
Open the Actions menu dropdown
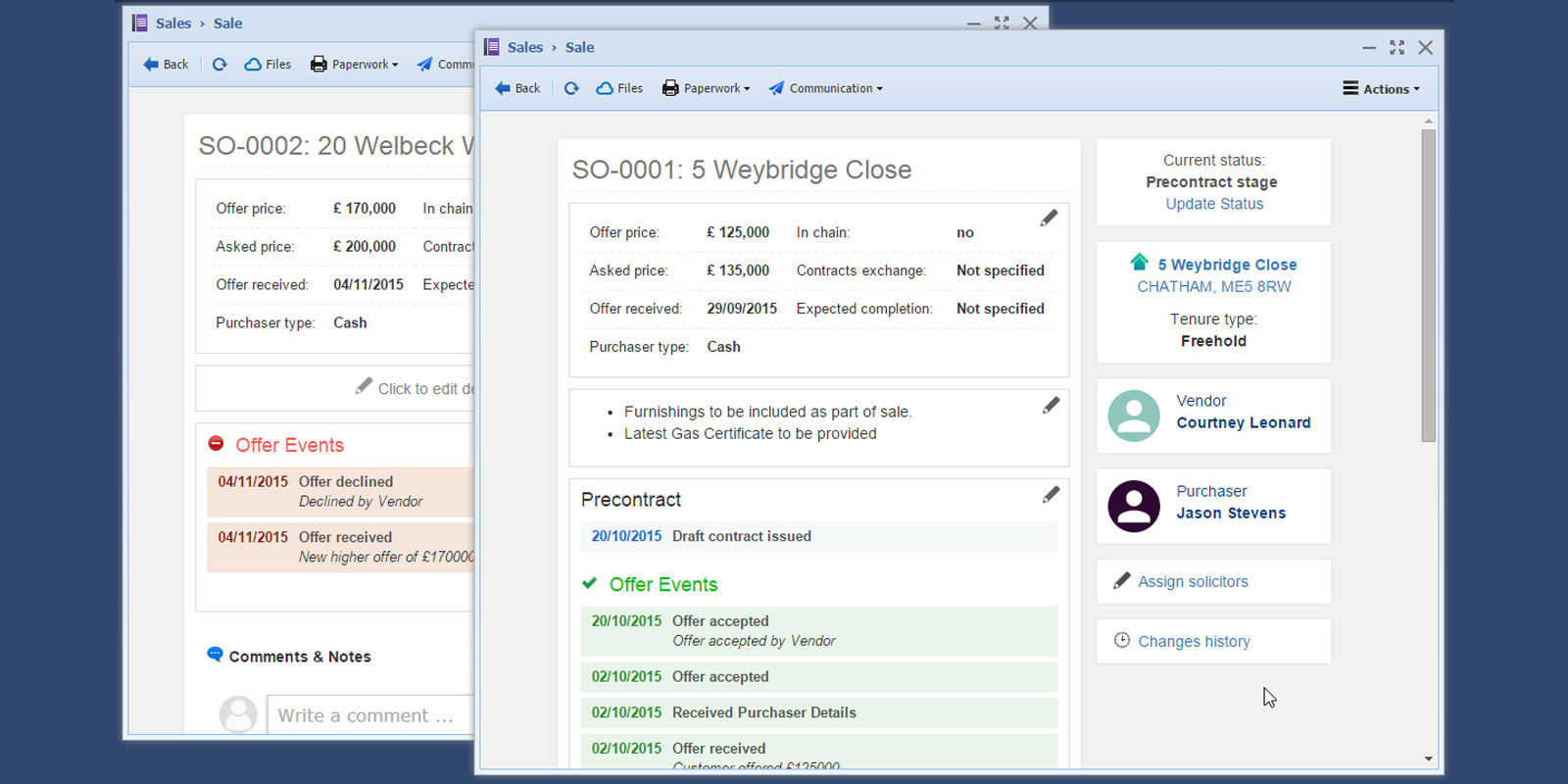pyautogui.click(x=1381, y=88)
